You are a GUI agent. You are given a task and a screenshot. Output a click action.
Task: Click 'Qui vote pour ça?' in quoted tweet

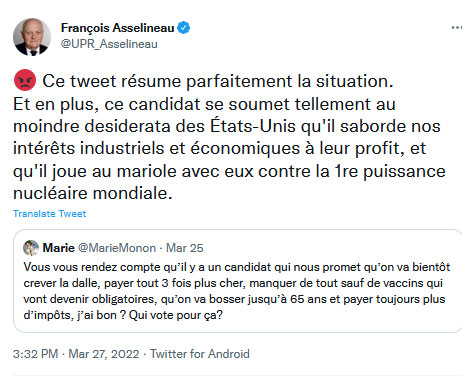click(x=176, y=315)
